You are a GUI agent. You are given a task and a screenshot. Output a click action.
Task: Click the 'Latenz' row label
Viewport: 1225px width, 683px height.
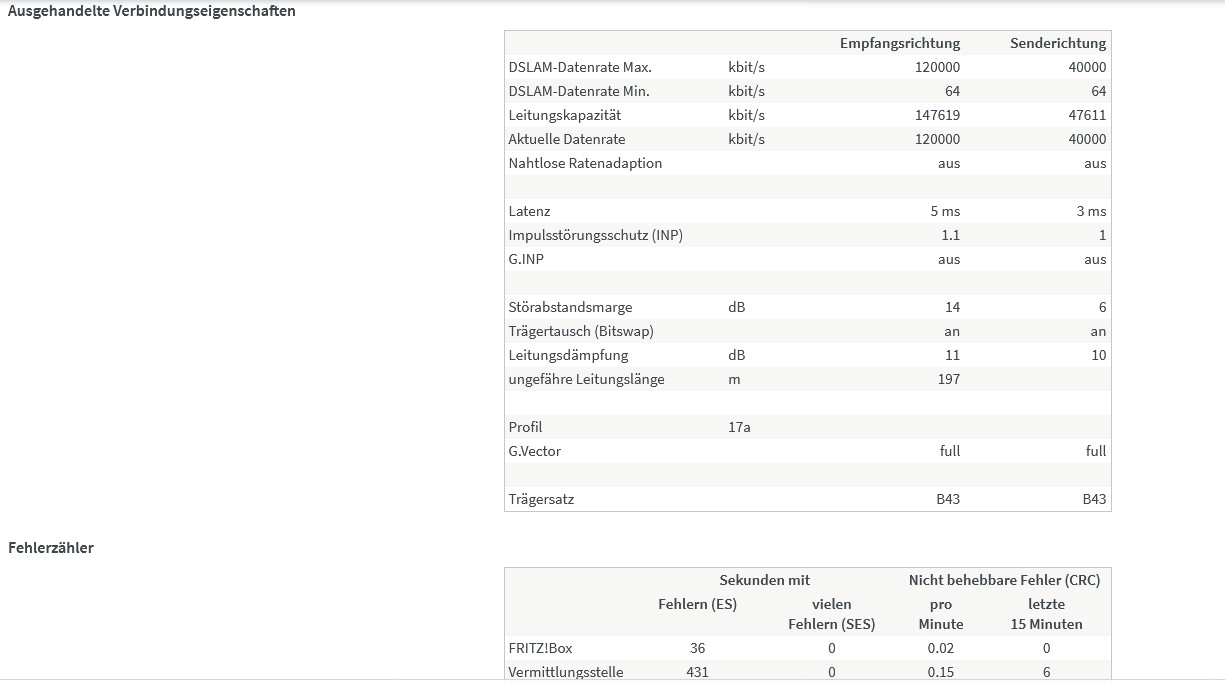529,211
